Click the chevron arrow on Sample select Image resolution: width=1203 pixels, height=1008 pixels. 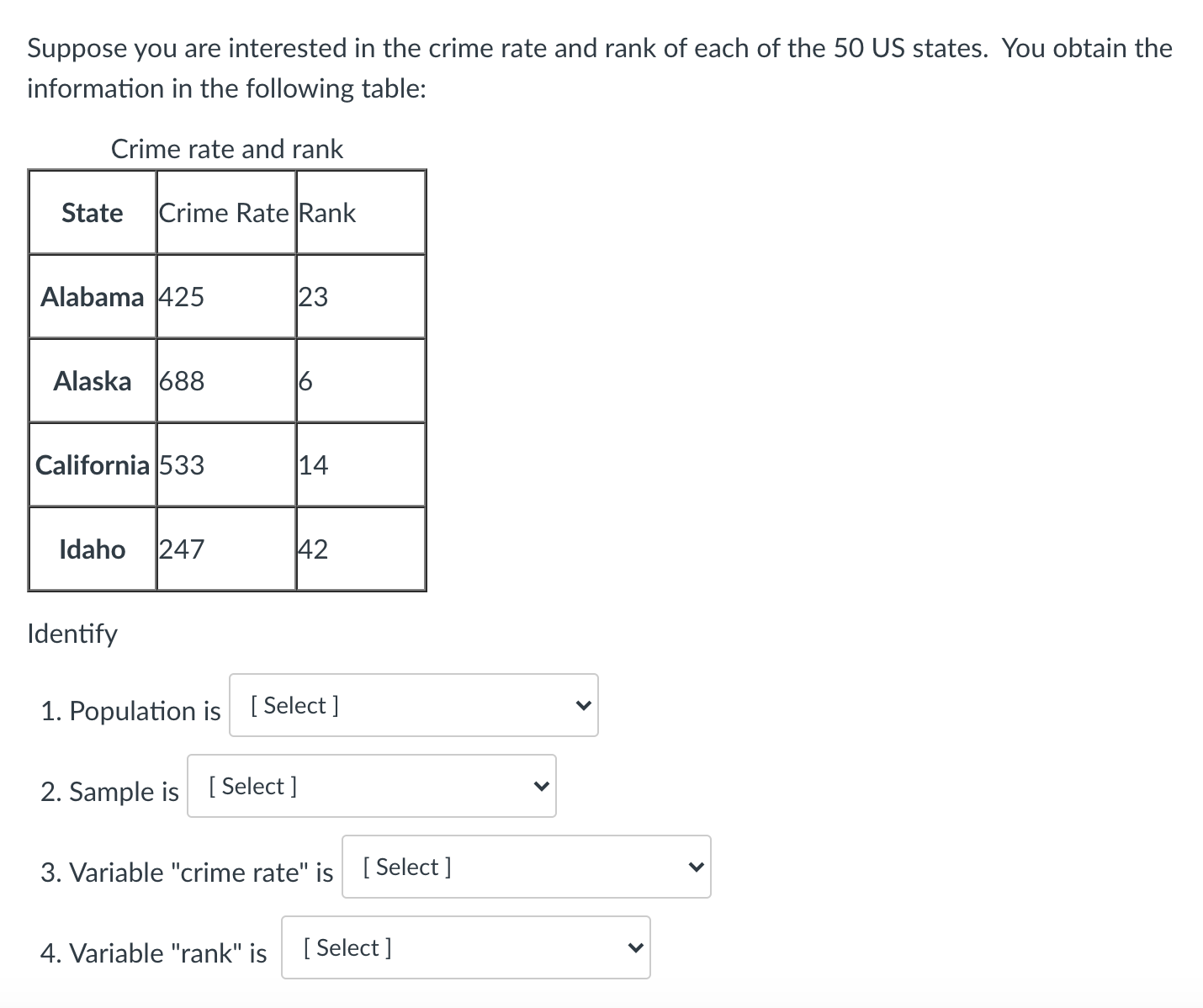[541, 787]
